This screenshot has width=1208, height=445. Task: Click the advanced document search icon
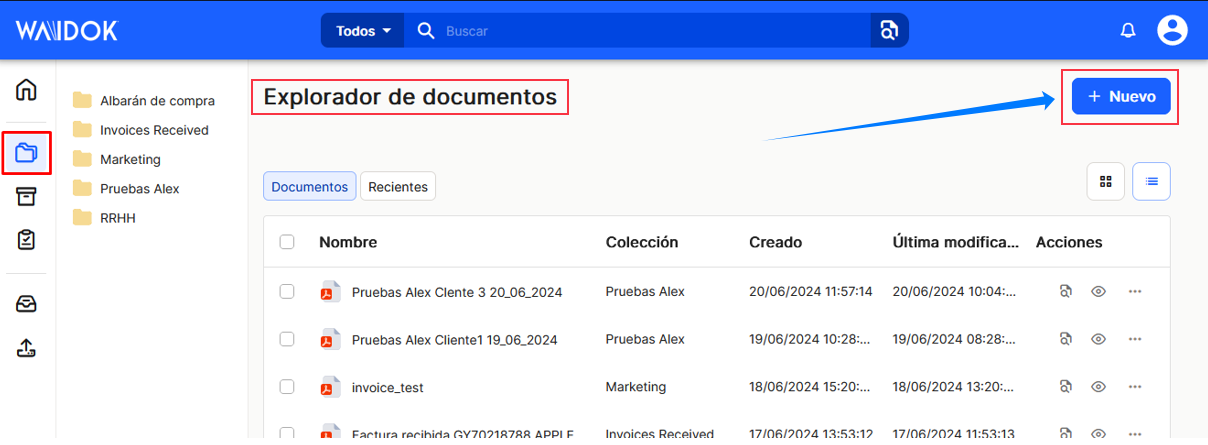(x=889, y=31)
